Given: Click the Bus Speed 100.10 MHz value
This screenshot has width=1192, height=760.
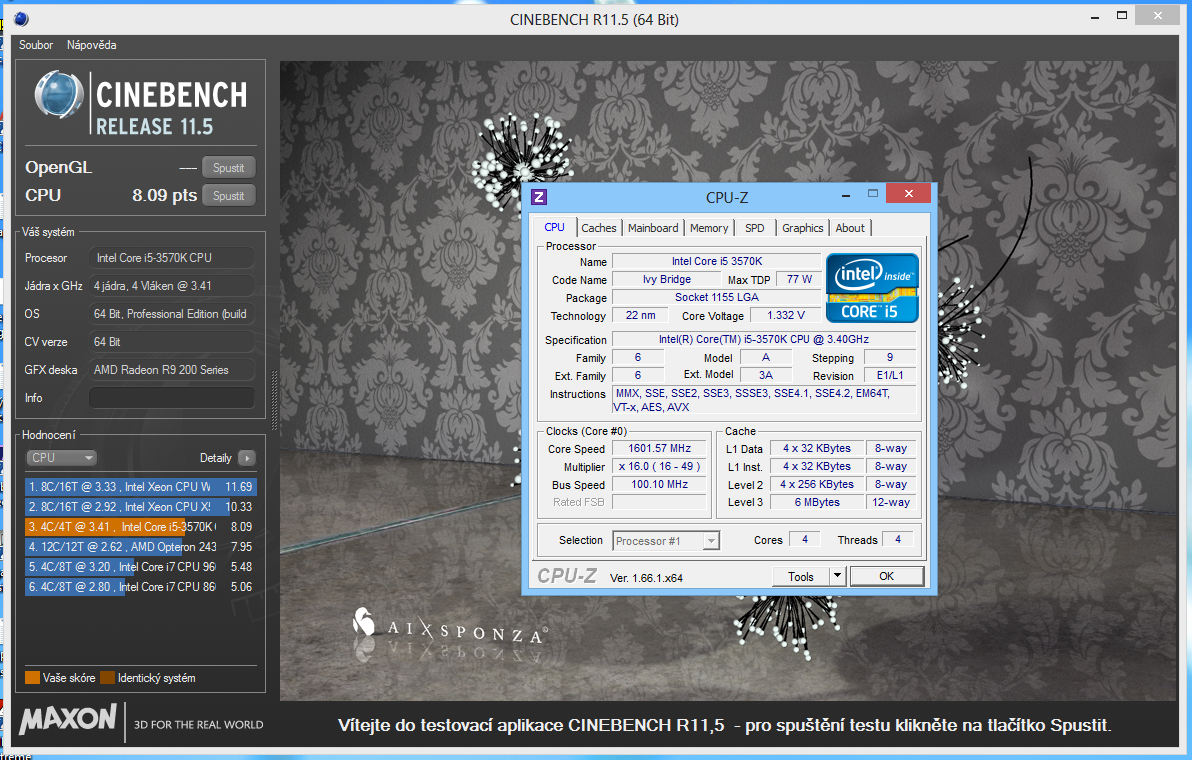Looking at the screenshot, I should point(659,484).
